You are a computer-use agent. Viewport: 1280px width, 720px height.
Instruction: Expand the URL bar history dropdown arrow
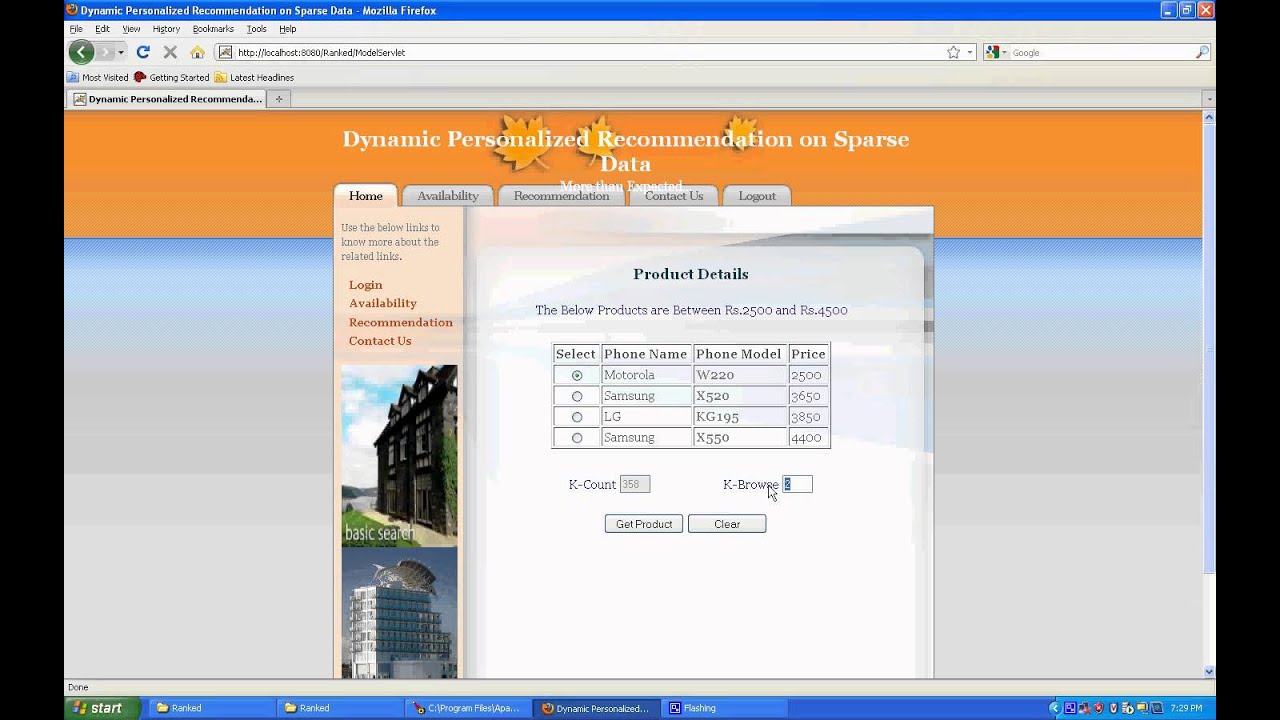(970, 52)
